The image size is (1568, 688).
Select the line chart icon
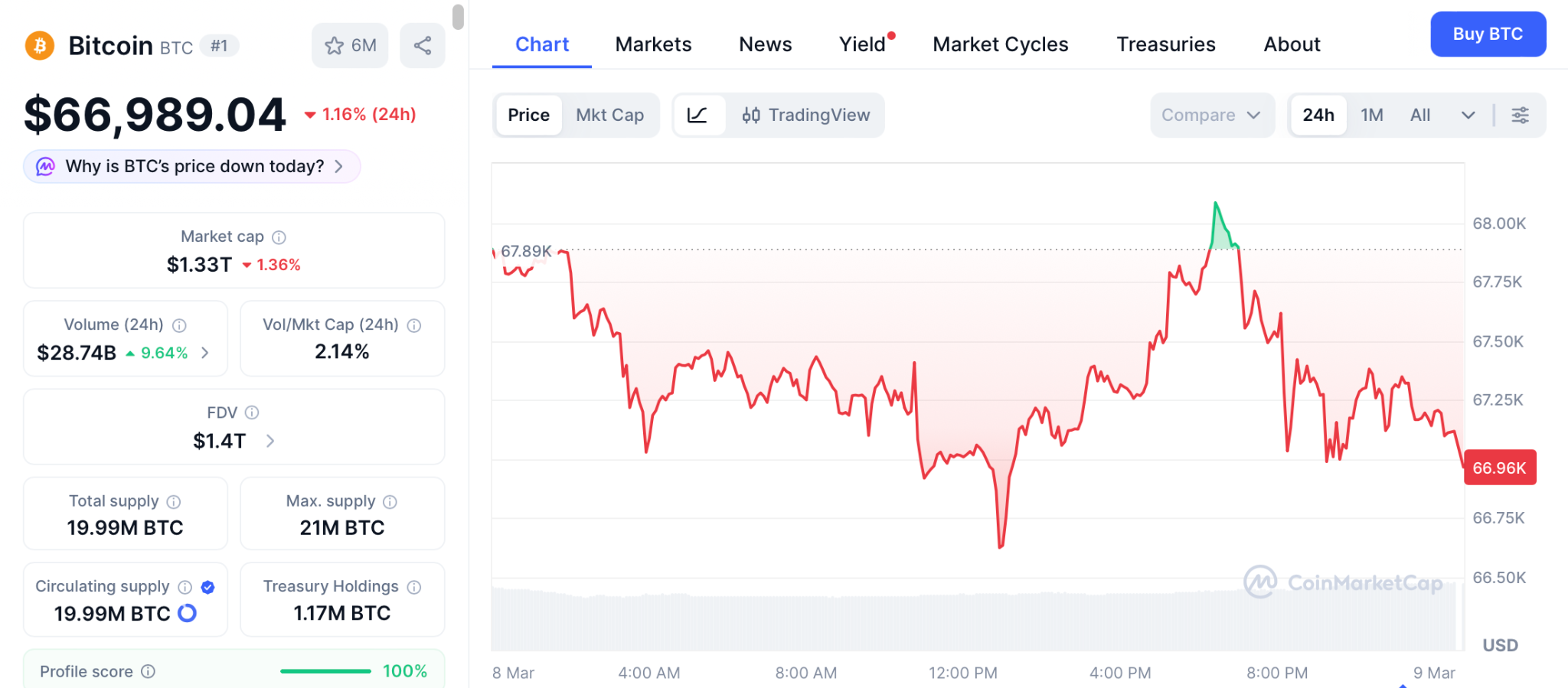click(697, 116)
